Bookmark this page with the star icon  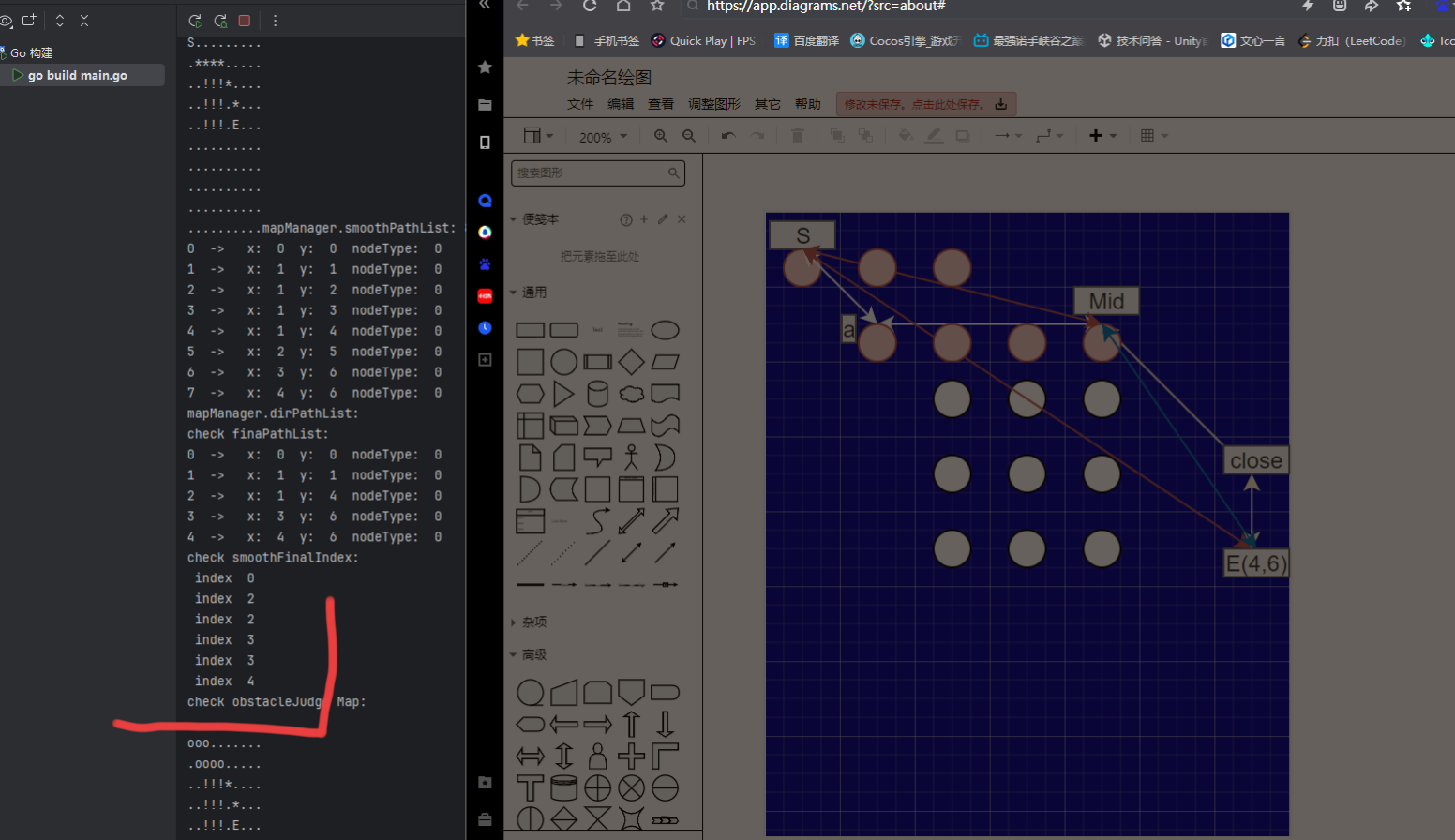point(657,6)
